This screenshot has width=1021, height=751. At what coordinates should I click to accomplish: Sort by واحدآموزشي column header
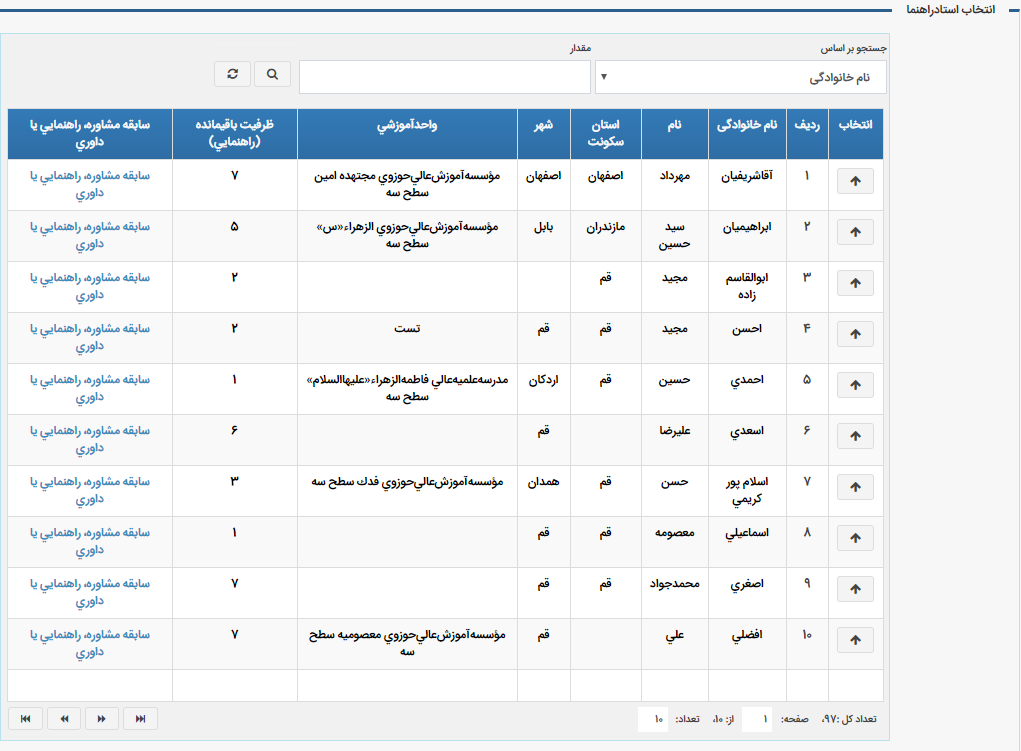(407, 134)
